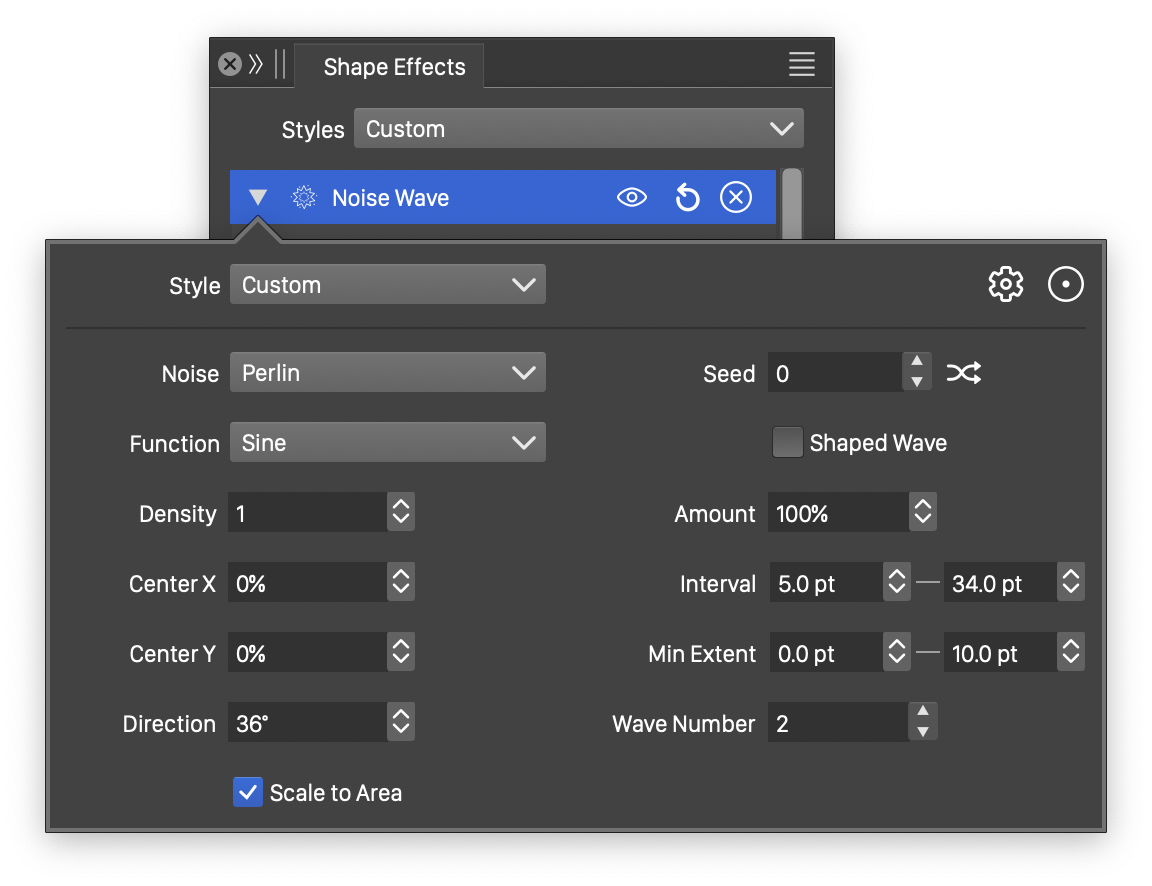Select the Shape Effects tab
Viewport: 1152px width, 886px height.
click(x=394, y=67)
